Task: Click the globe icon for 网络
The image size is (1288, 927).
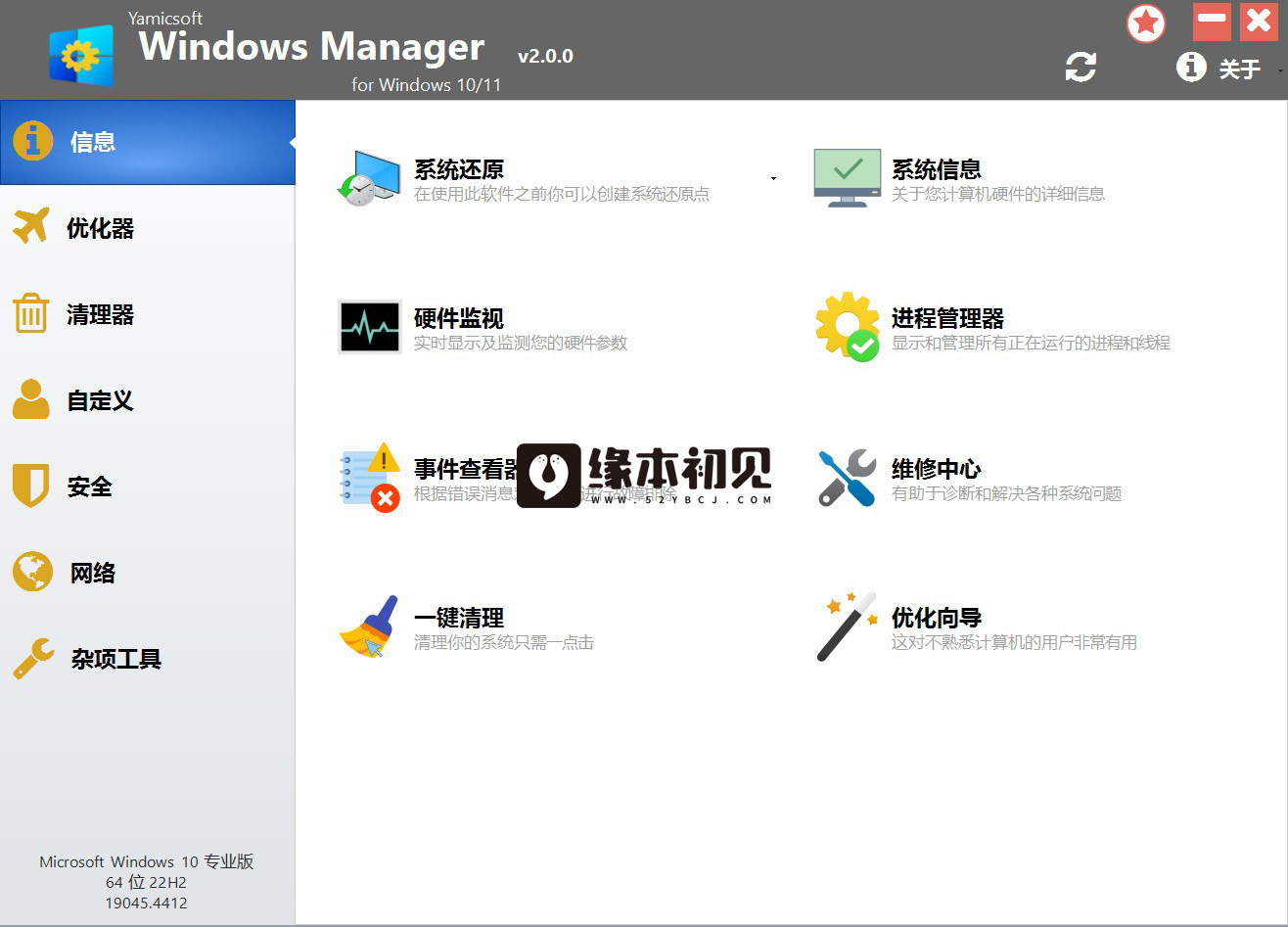Action: (x=32, y=572)
